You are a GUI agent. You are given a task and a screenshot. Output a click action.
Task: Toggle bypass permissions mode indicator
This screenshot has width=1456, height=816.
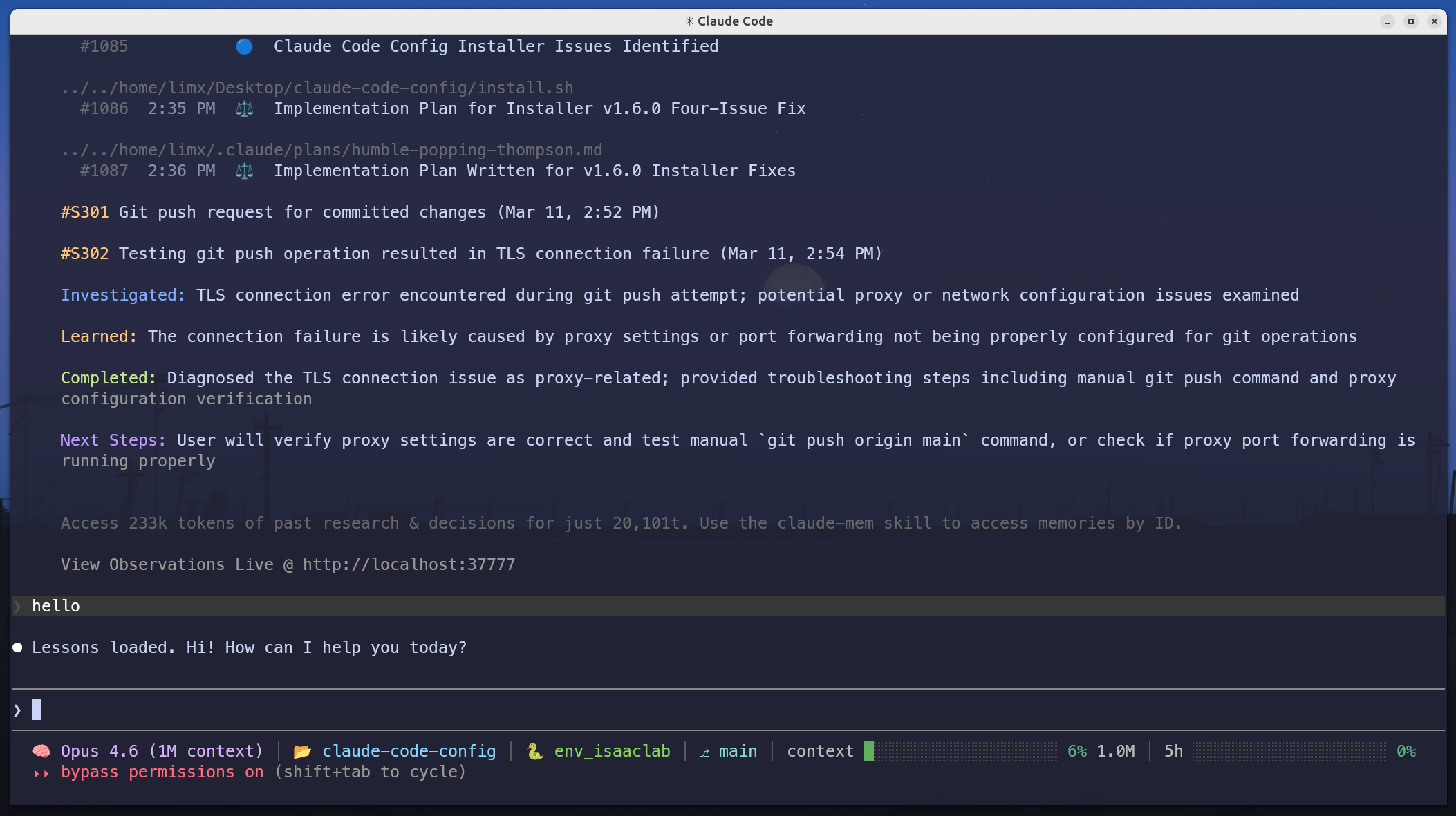[x=162, y=772]
